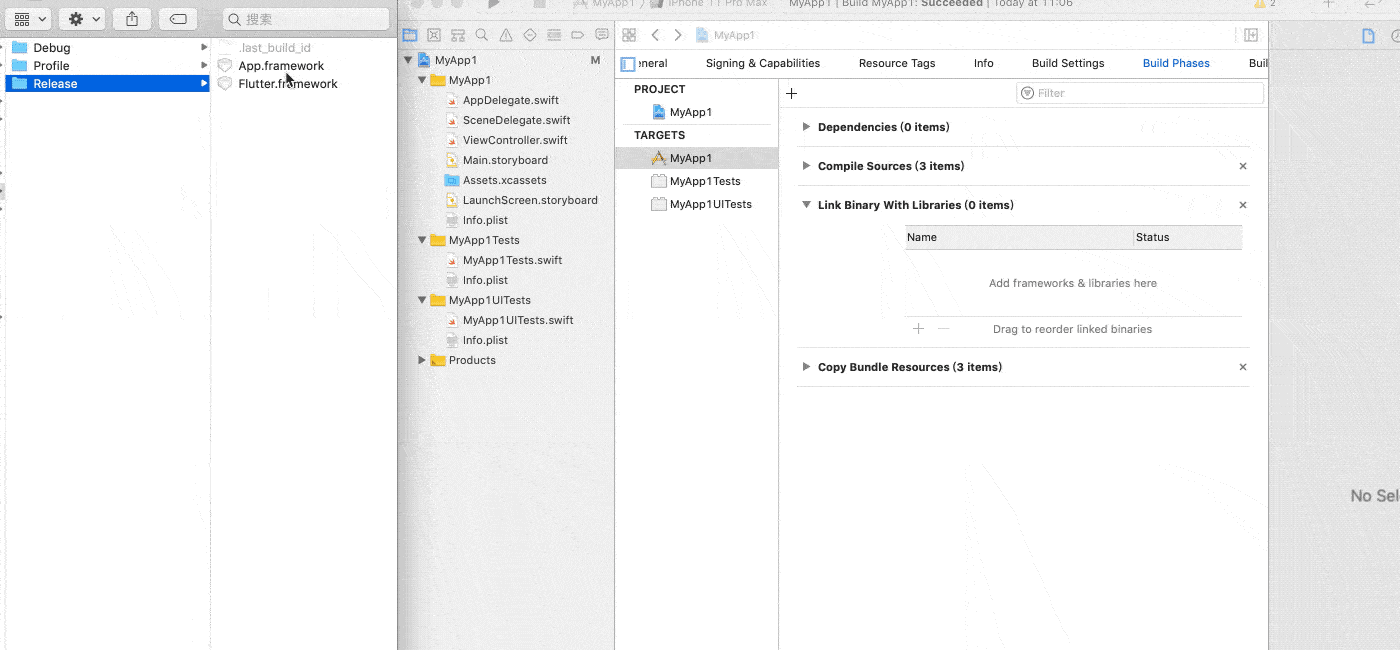Select App.framework in Finder
1400x650 pixels.
[x=280, y=65]
